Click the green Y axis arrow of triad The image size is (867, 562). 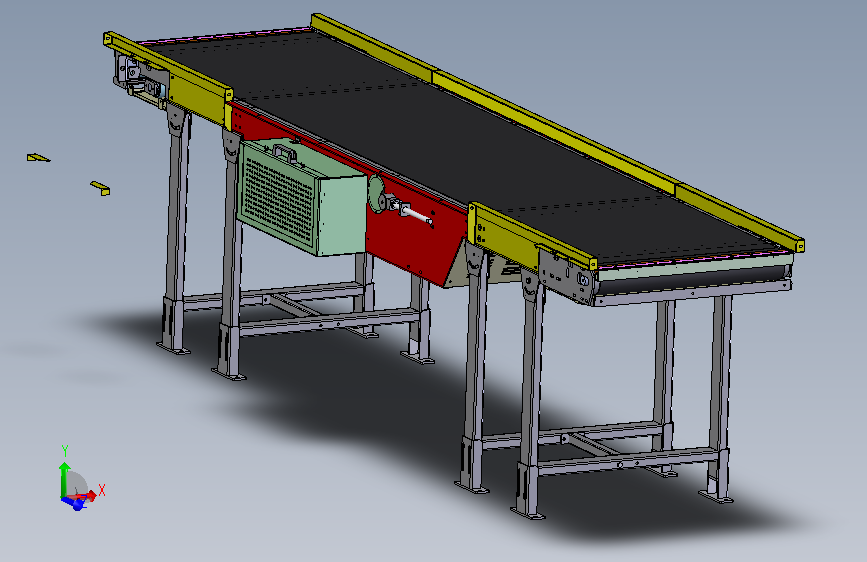point(64,479)
